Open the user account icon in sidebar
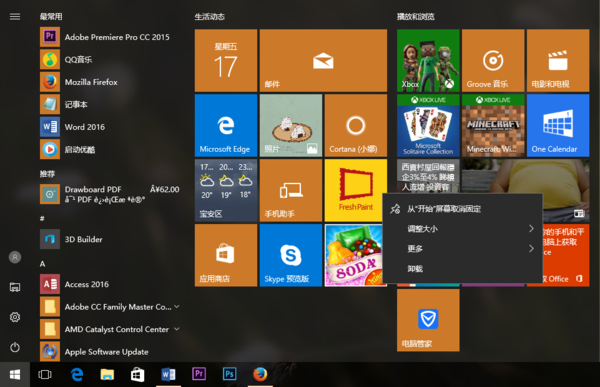The height and width of the screenshot is (387, 600). click(15, 257)
